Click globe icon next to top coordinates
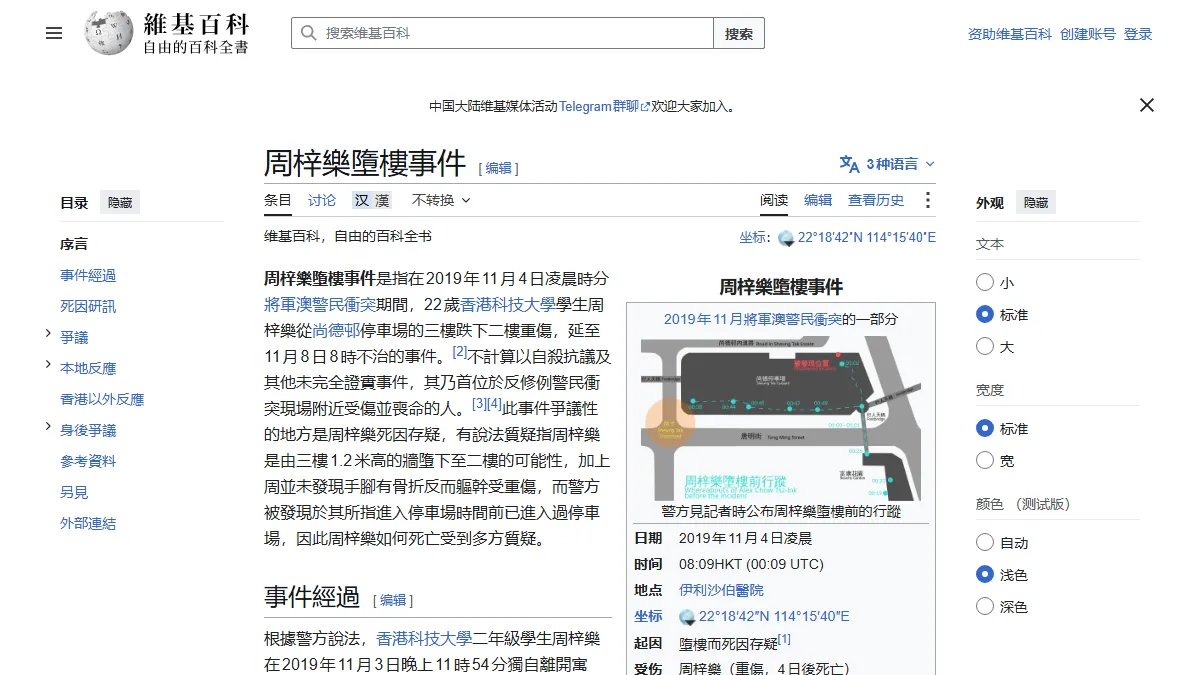Image resolution: width=1200 pixels, height=675 pixels. click(786, 238)
